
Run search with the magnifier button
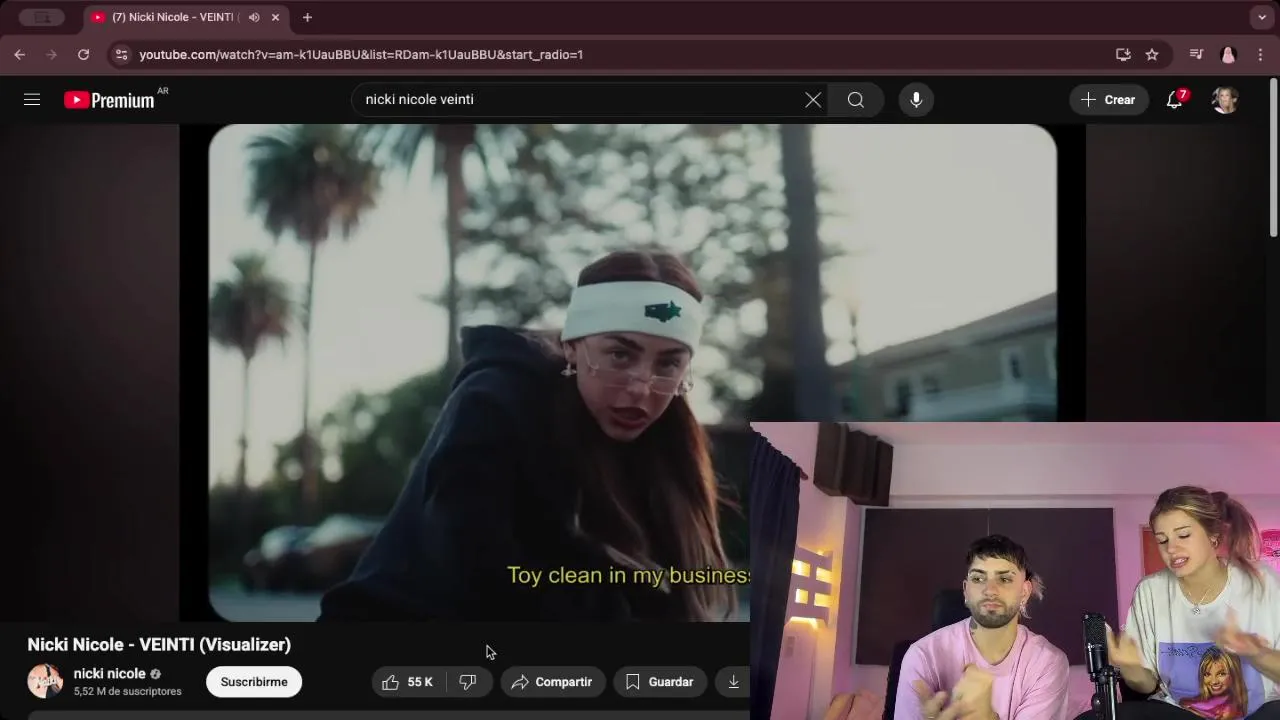856,100
